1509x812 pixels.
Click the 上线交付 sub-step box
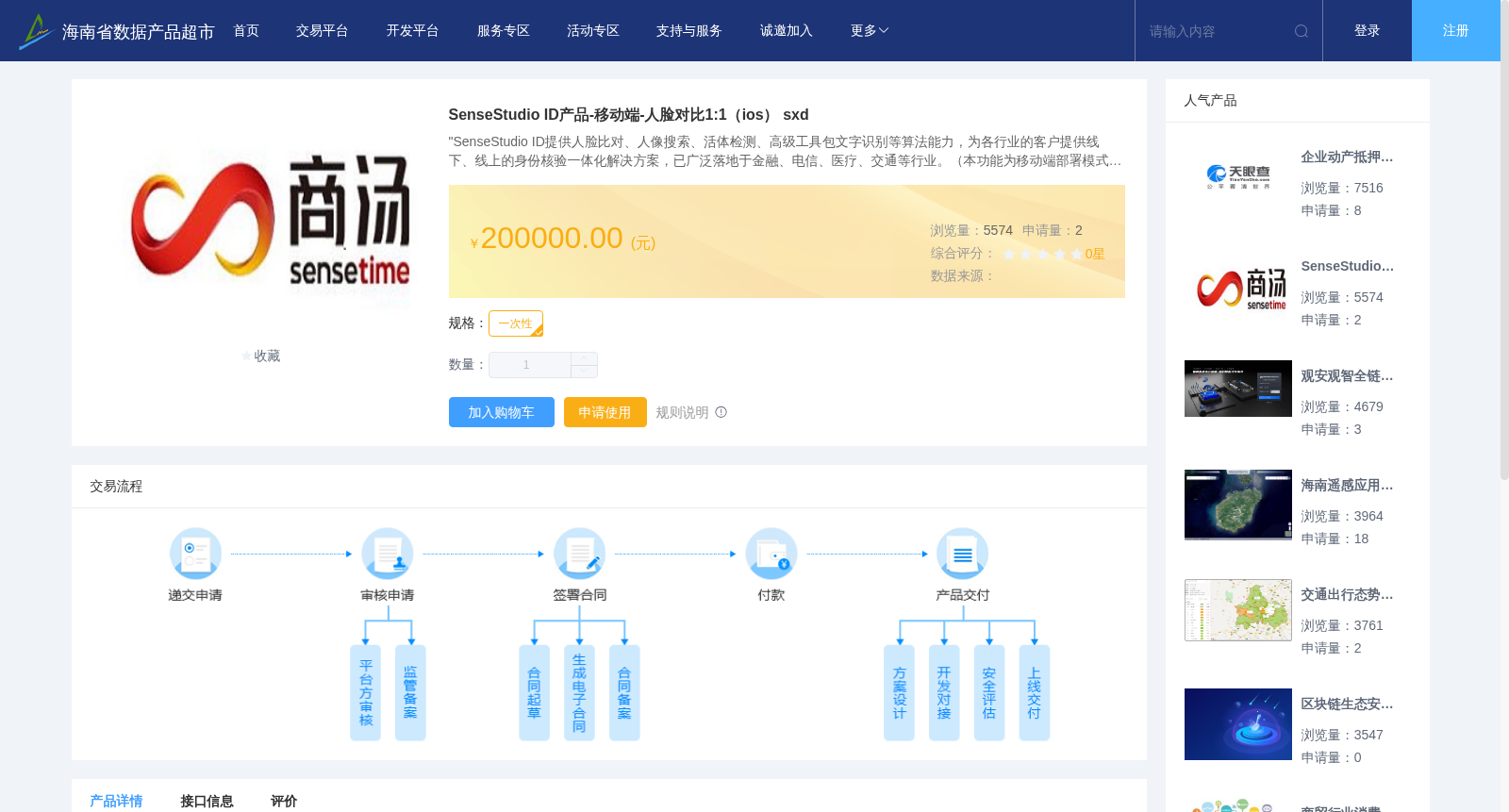coord(1035,693)
